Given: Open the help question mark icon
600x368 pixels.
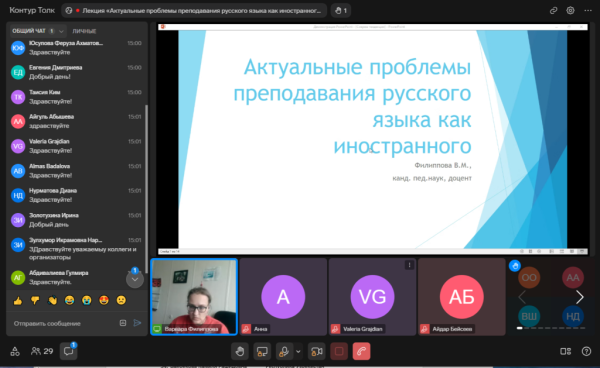Looking at the screenshot, I should tap(586, 351).
